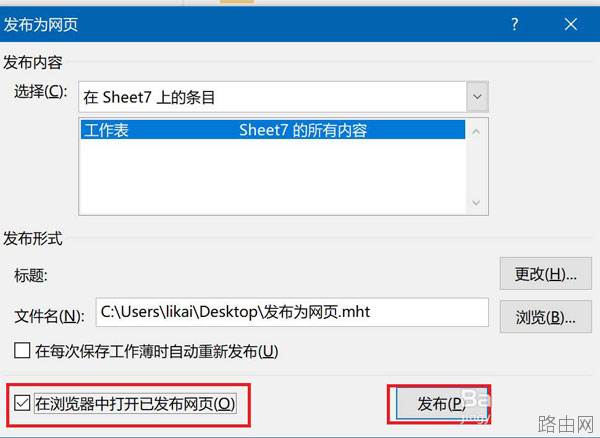Uncheck 在浏览器中打开已发布网页 checkbox

(x=22, y=403)
